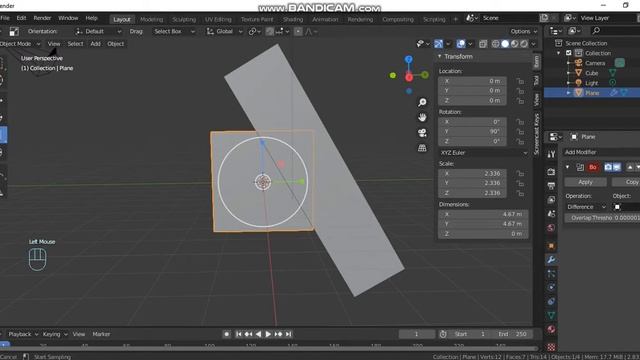The height and width of the screenshot is (360, 640).
Task: Open the Global transform orientation dropdown
Action: pos(224,31)
